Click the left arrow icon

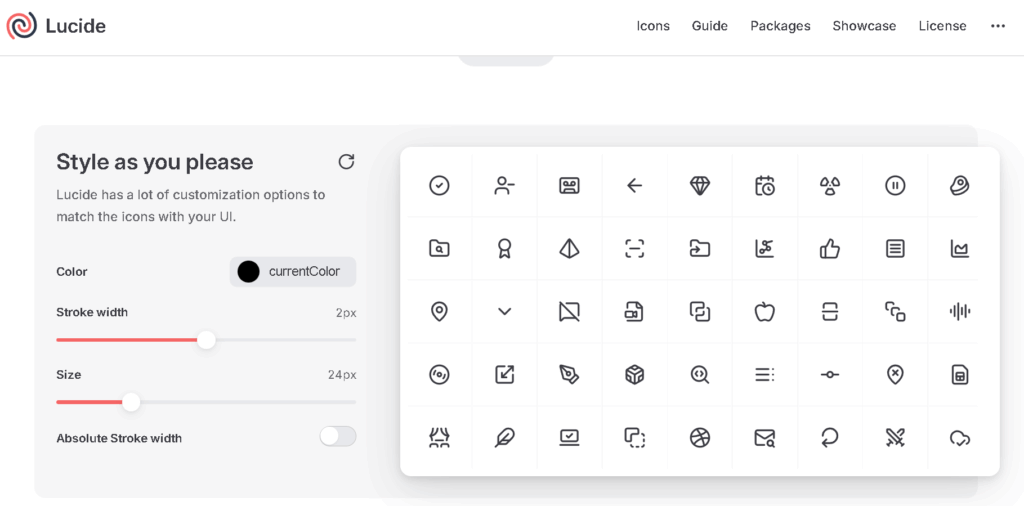[634, 185]
